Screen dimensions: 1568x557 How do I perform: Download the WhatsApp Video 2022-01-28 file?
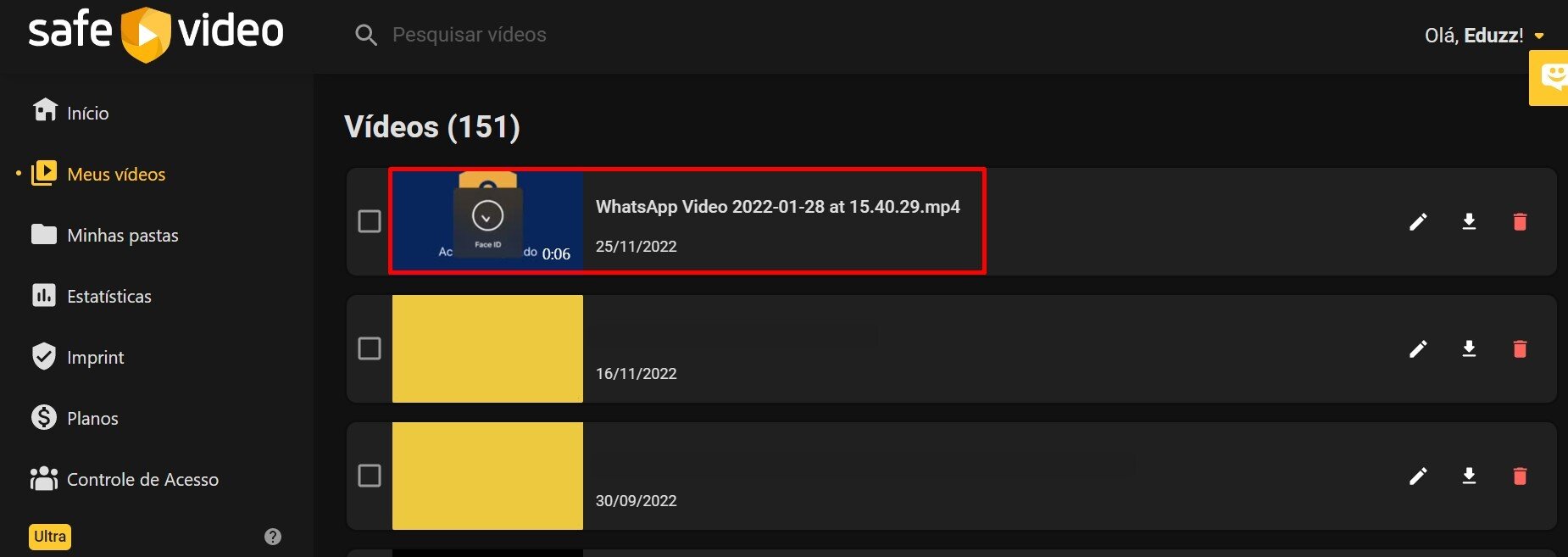pyautogui.click(x=1469, y=222)
